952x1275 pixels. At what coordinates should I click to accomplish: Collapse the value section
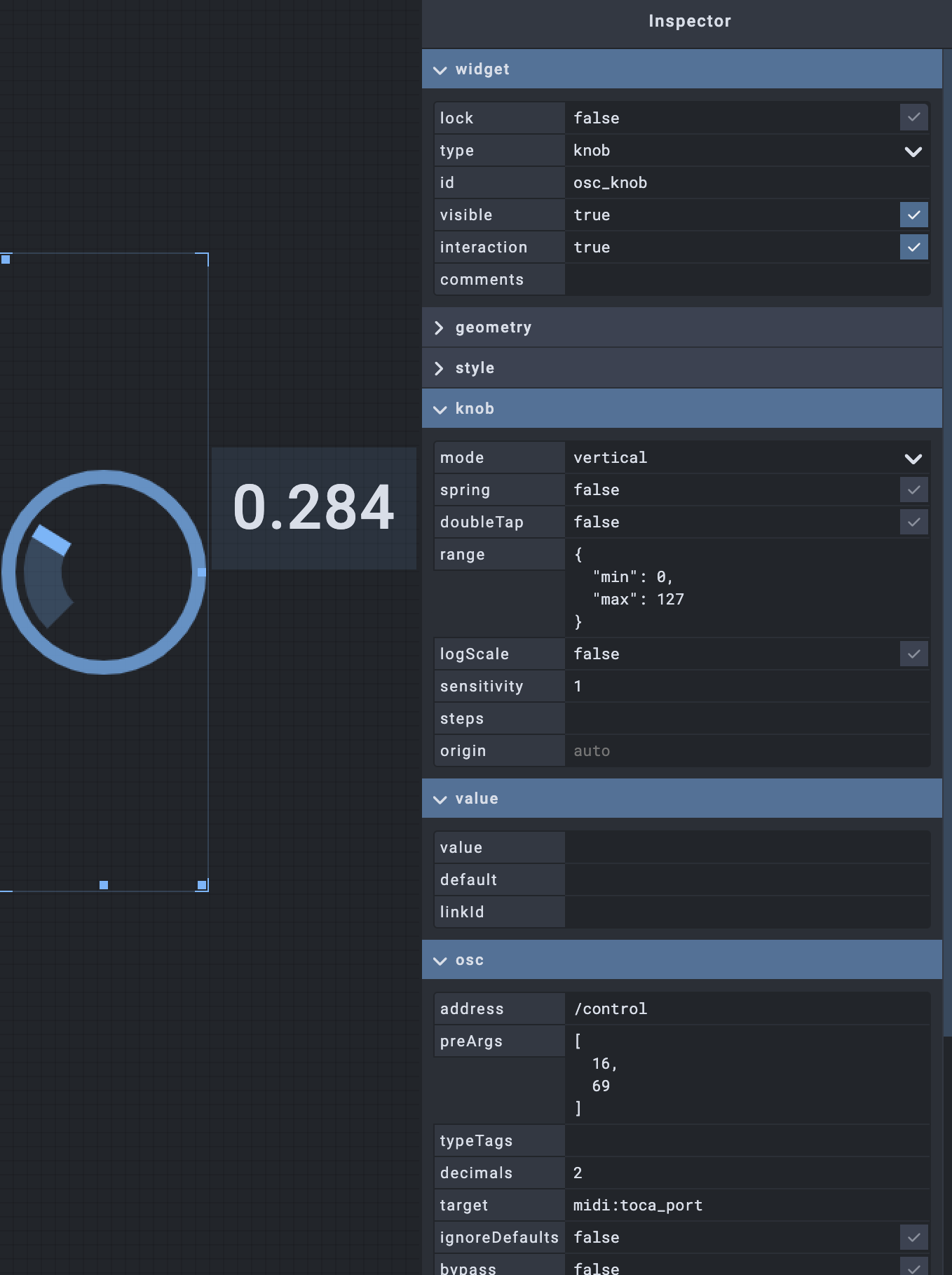pyautogui.click(x=682, y=798)
